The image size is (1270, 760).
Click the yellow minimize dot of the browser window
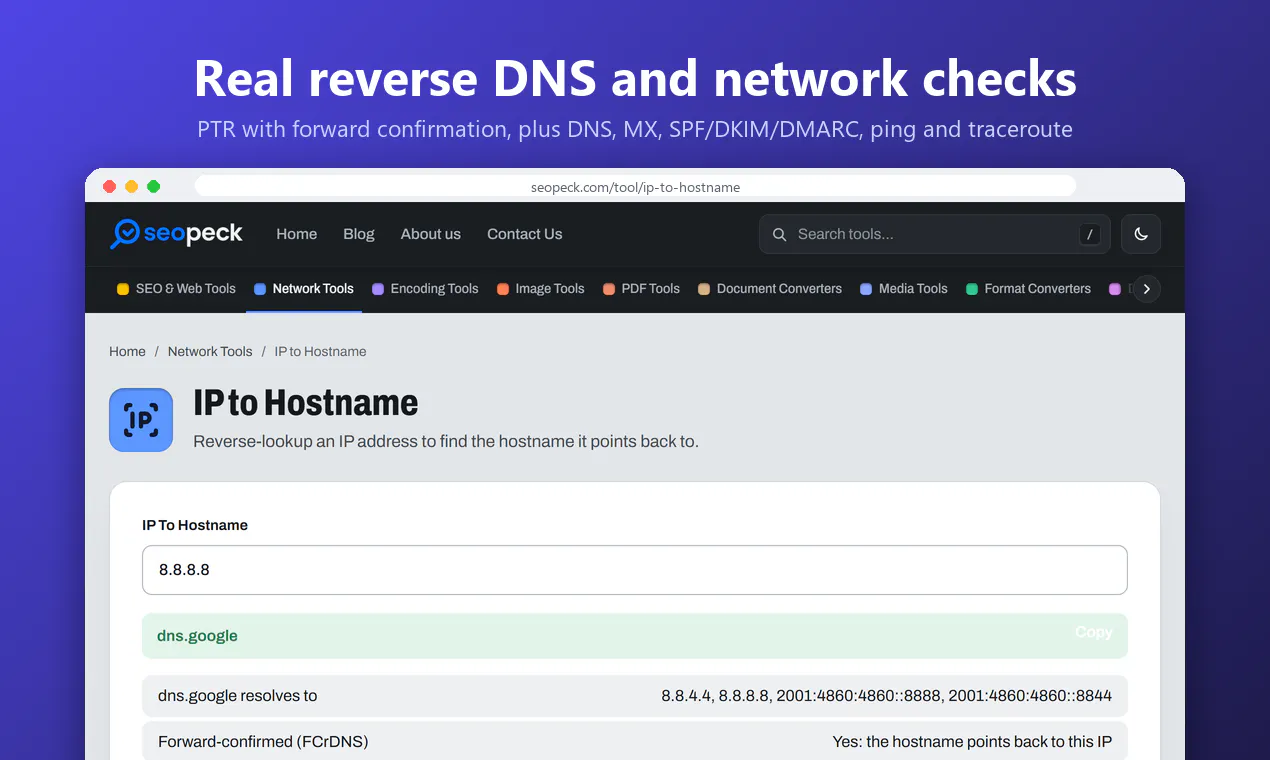(x=132, y=187)
